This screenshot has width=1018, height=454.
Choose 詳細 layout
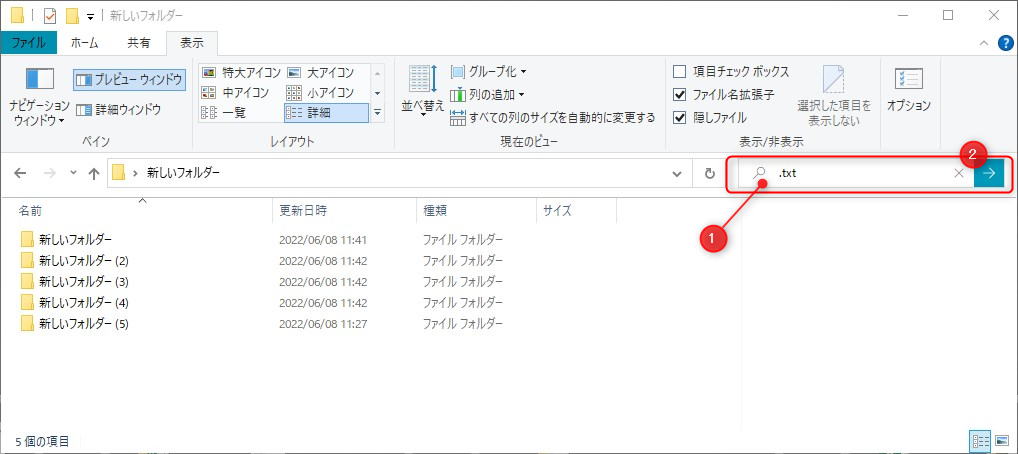tap(326, 112)
